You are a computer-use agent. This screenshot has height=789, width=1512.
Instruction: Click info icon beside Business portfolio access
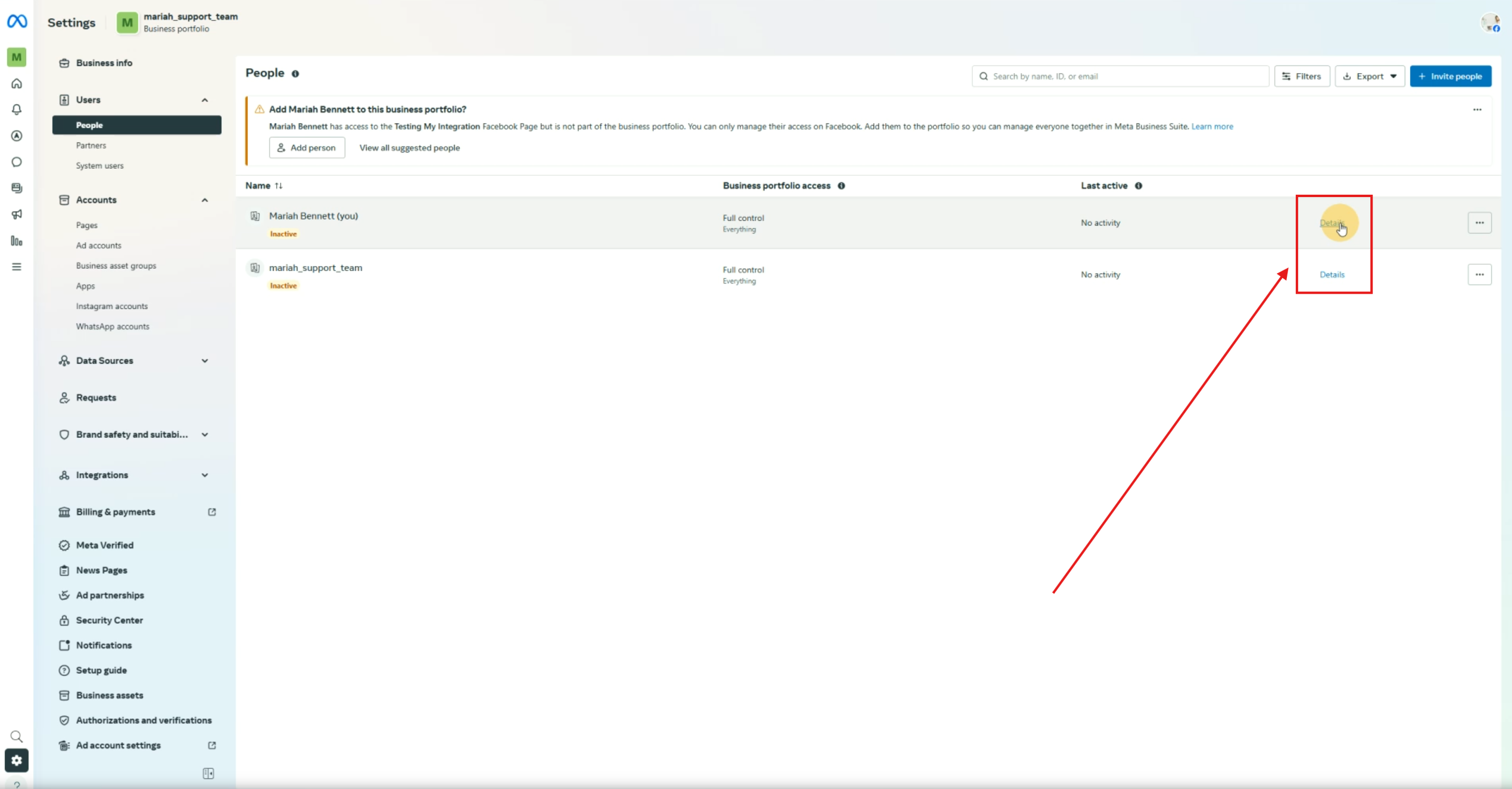(x=841, y=186)
